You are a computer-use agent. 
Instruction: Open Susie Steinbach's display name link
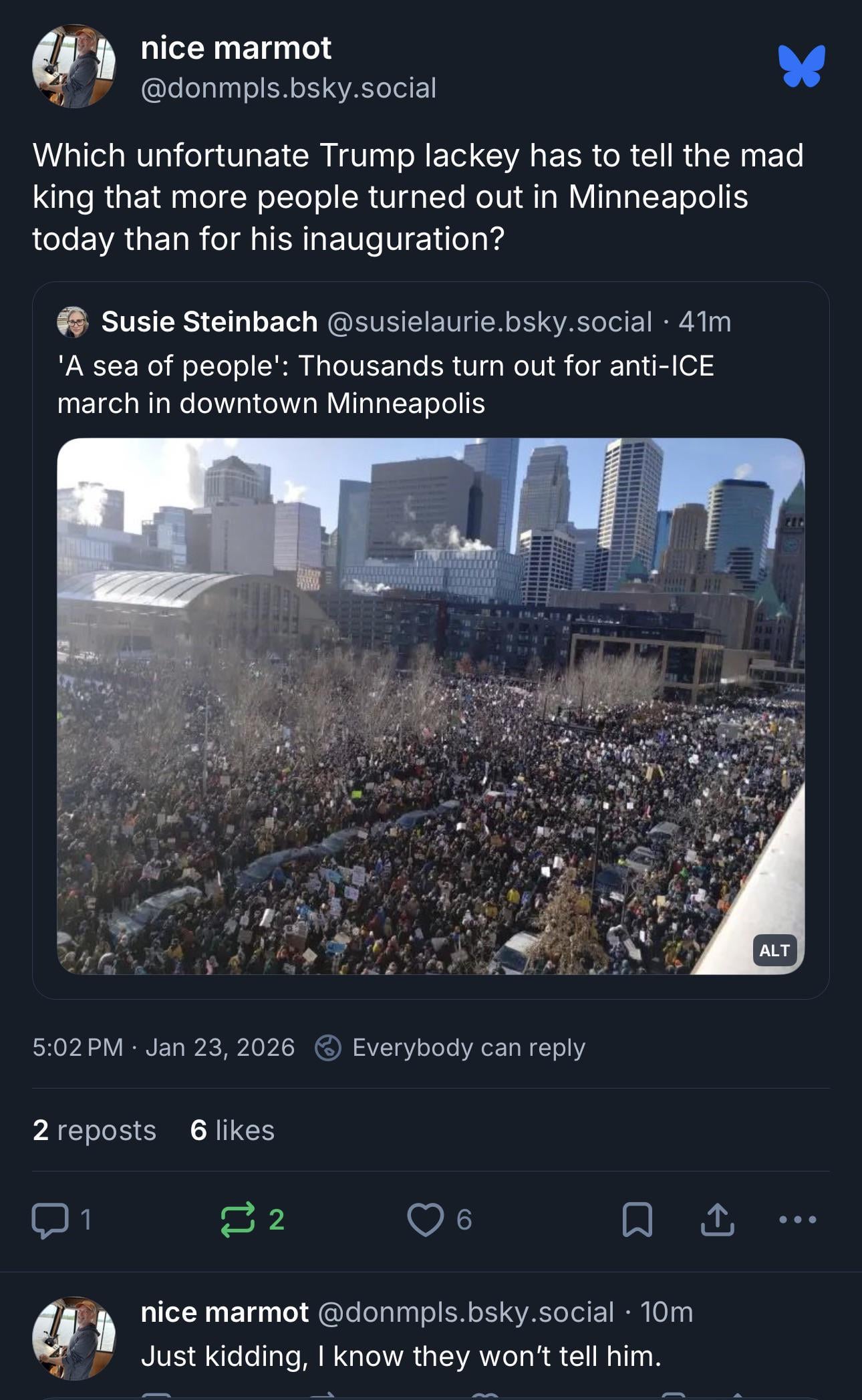click(x=209, y=322)
